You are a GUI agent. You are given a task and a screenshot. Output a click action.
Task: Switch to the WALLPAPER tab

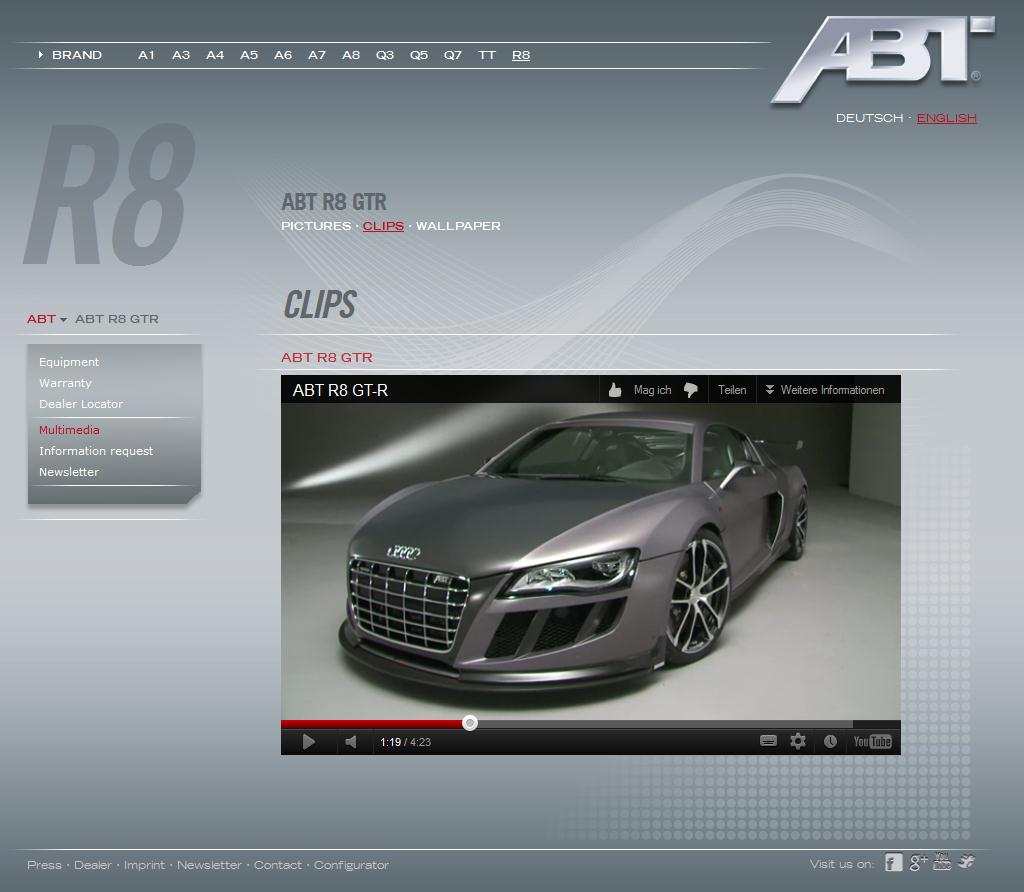[458, 226]
